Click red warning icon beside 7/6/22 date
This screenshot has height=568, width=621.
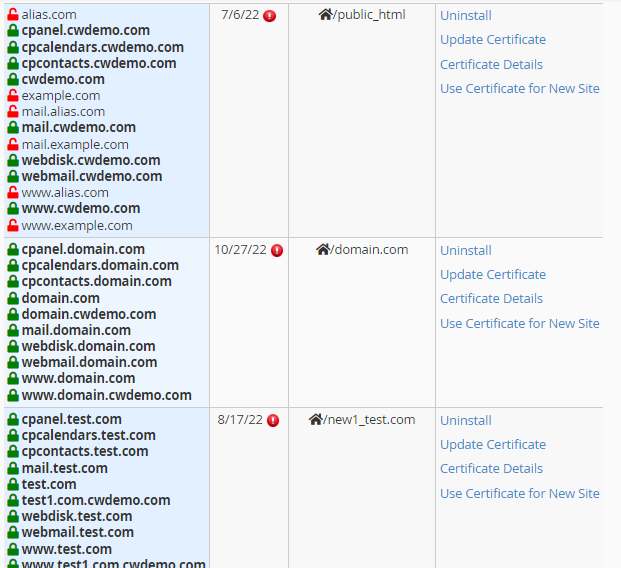tap(269, 16)
